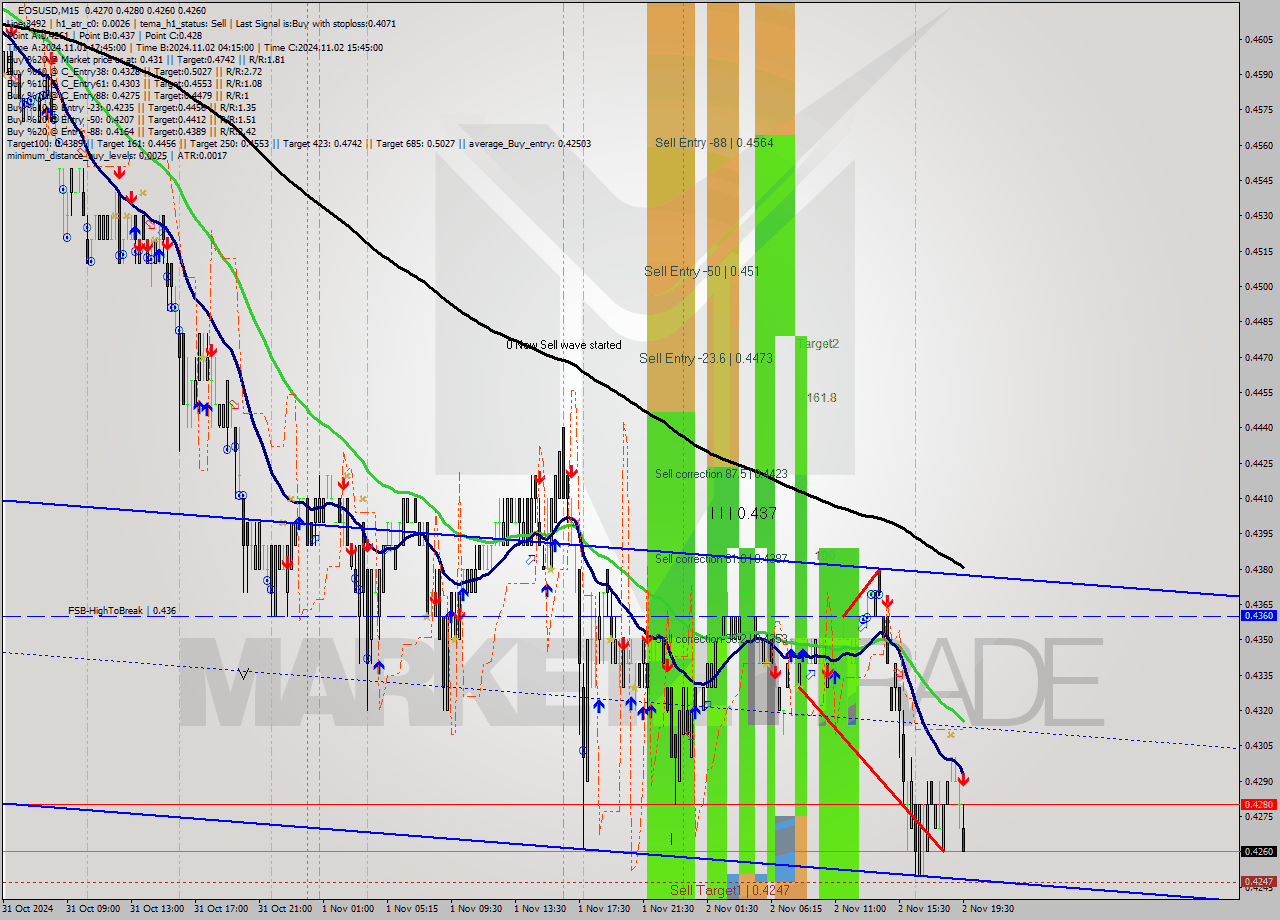Click the '31 Oct 2024' time axis label

click(28, 909)
